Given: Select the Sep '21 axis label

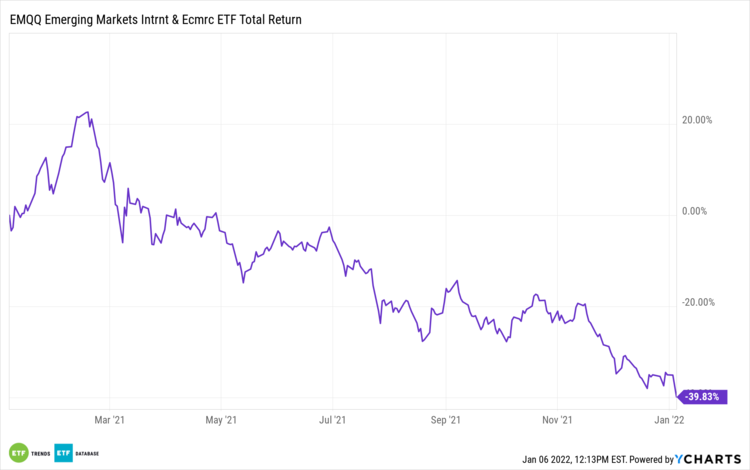Looking at the screenshot, I should (446, 421).
